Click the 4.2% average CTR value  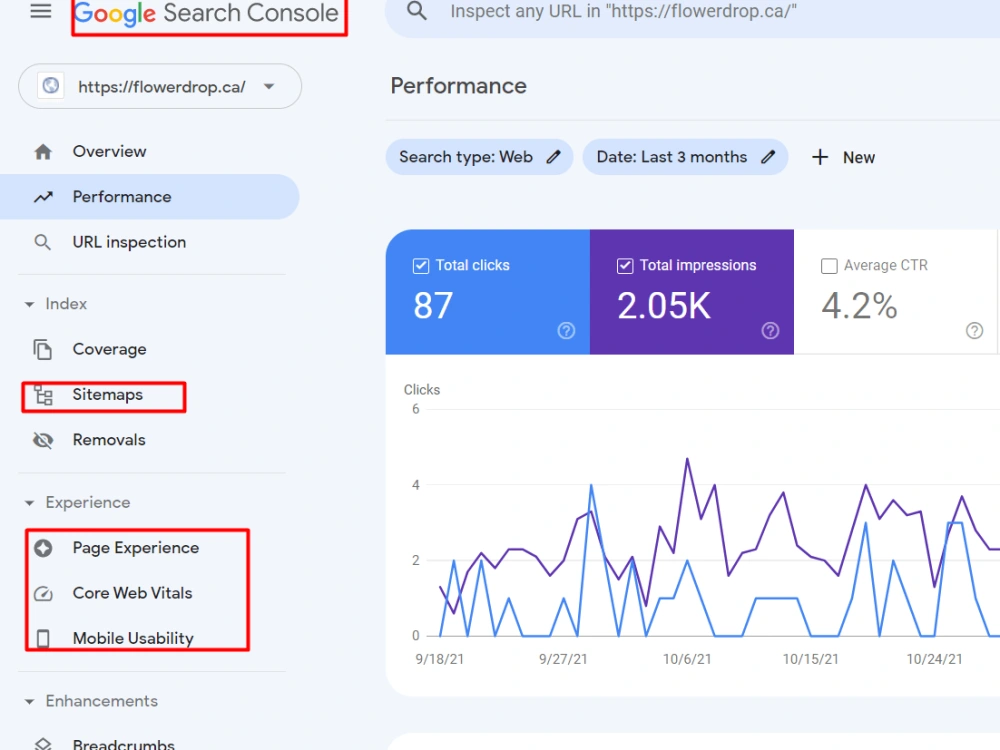tap(859, 305)
